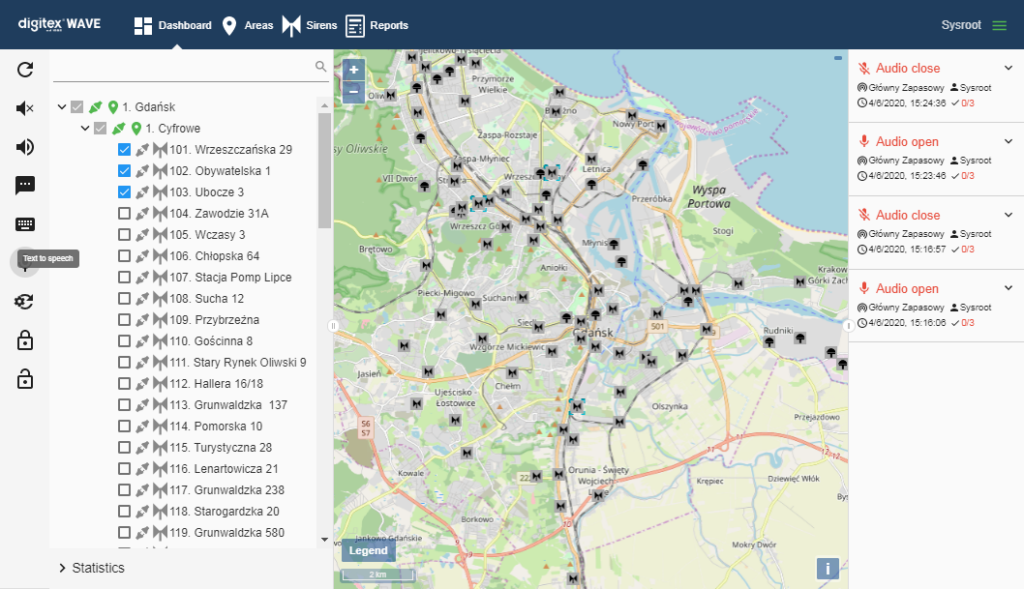The width and height of the screenshot is (1024, 589).
Task: Check 105. Wczasy 3 checkbox
Action: pos(124,234)
